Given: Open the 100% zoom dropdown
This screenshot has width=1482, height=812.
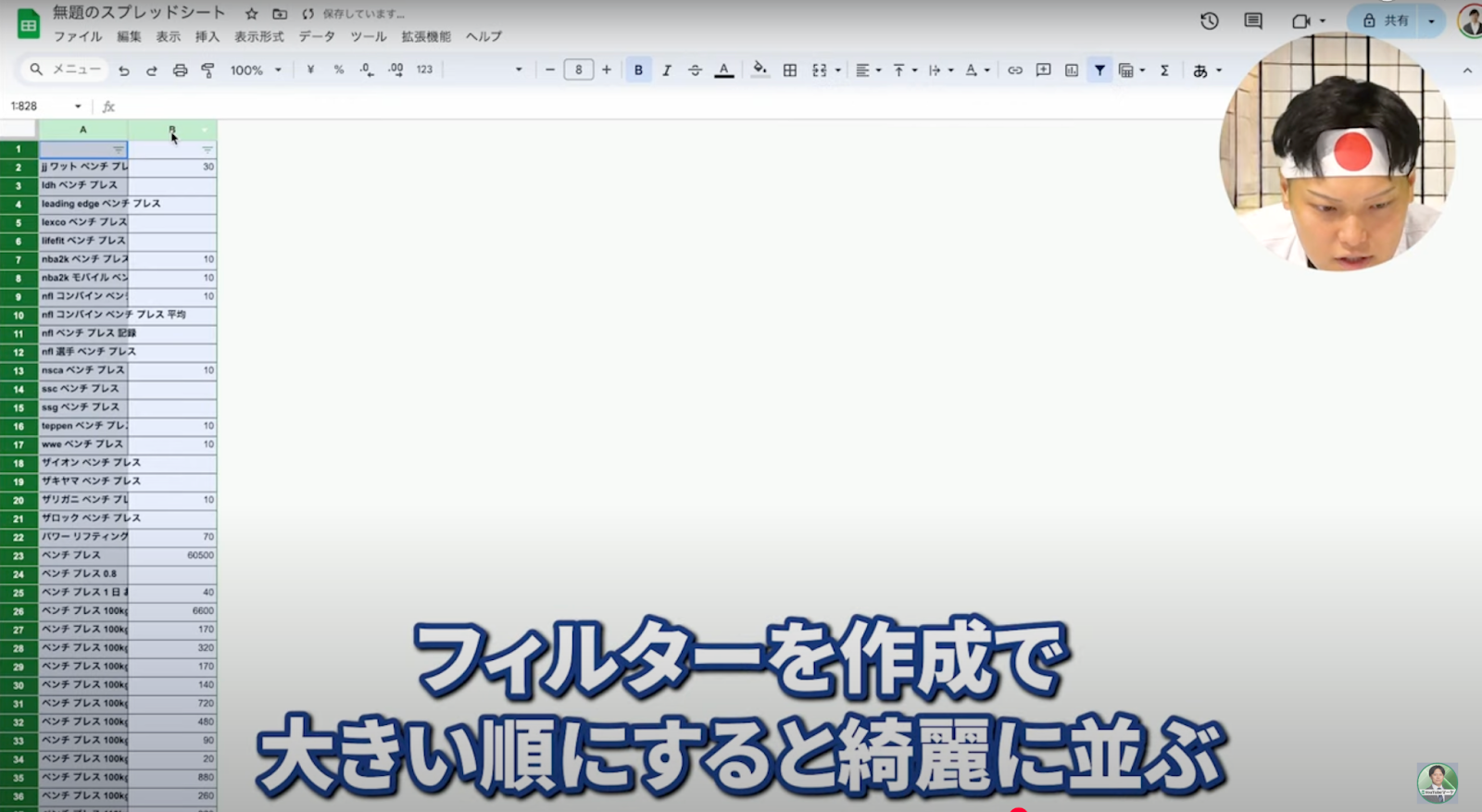Looking at the screenshot, I should 257,70.
